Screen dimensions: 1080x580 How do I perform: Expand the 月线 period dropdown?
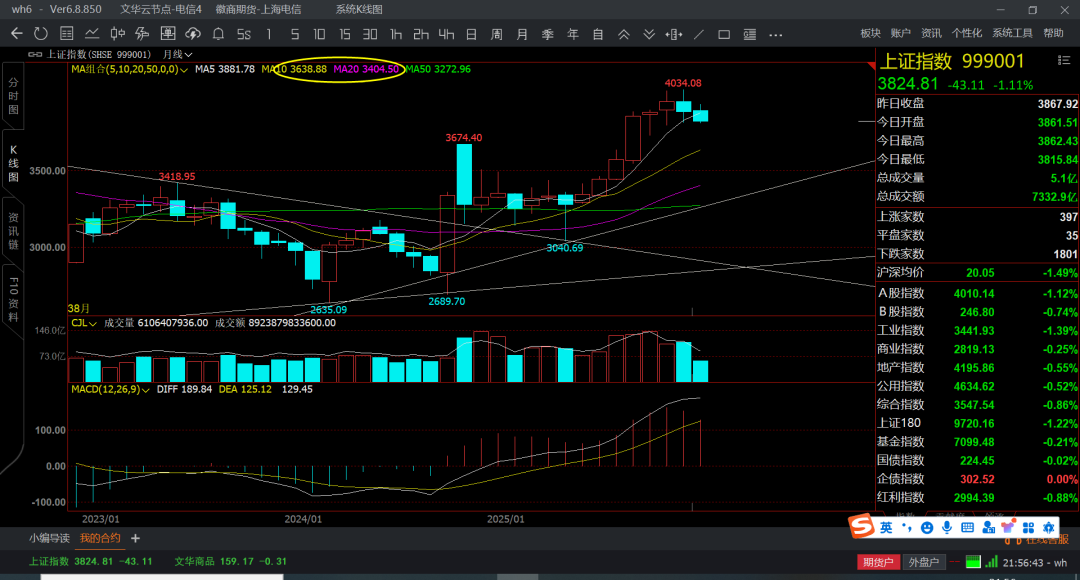[x=177, y=54]
